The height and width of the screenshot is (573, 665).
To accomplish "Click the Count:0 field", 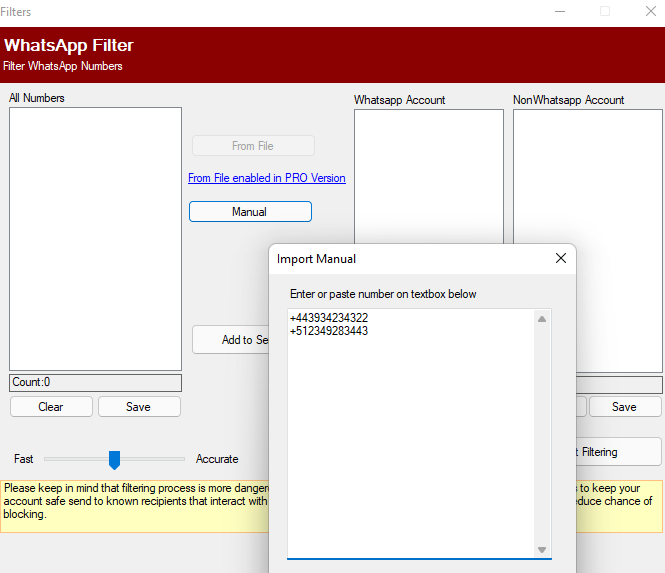I will [x=95, y=383].
